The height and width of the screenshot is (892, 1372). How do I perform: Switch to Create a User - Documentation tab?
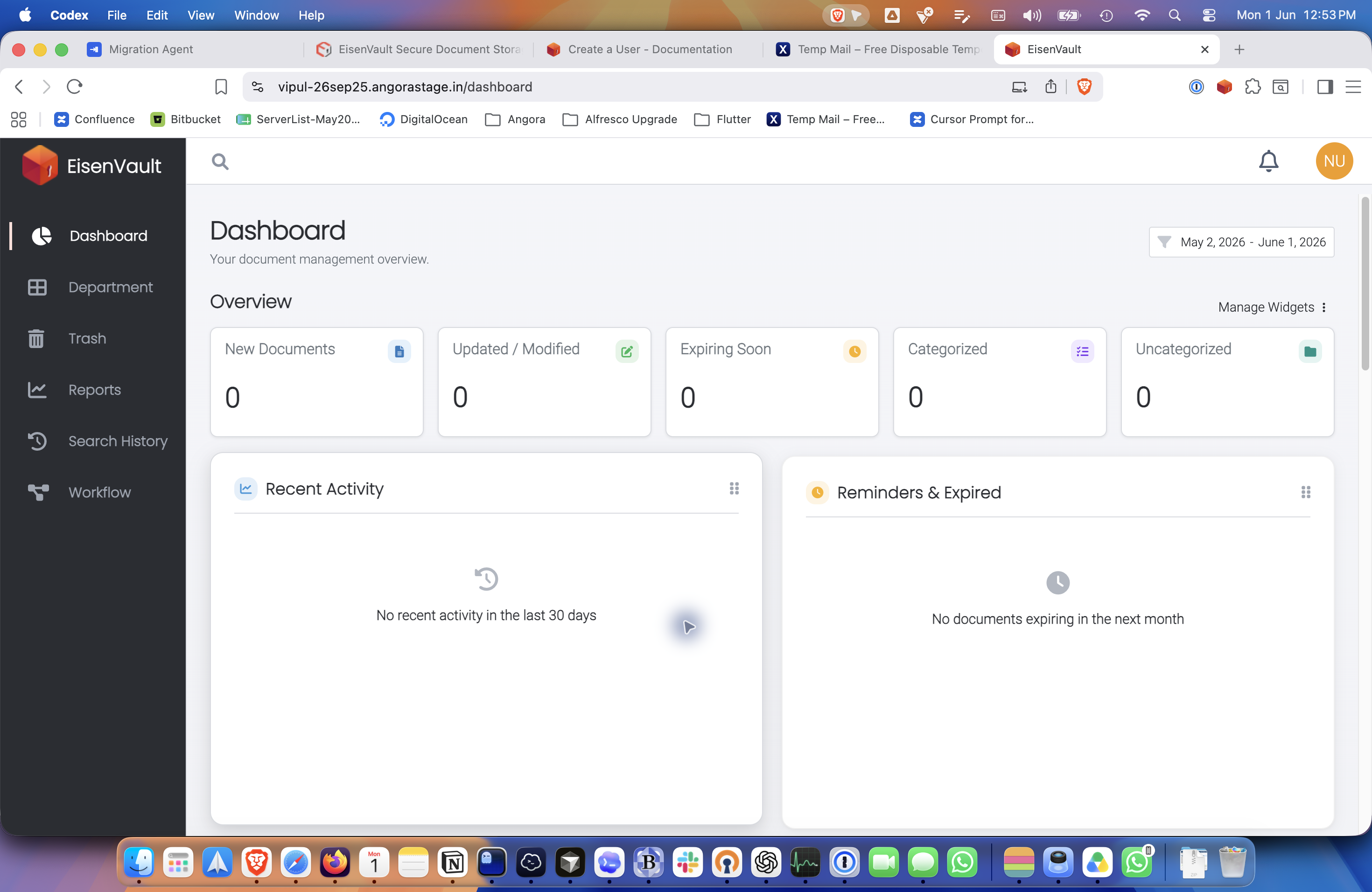[x=647, y=49]
